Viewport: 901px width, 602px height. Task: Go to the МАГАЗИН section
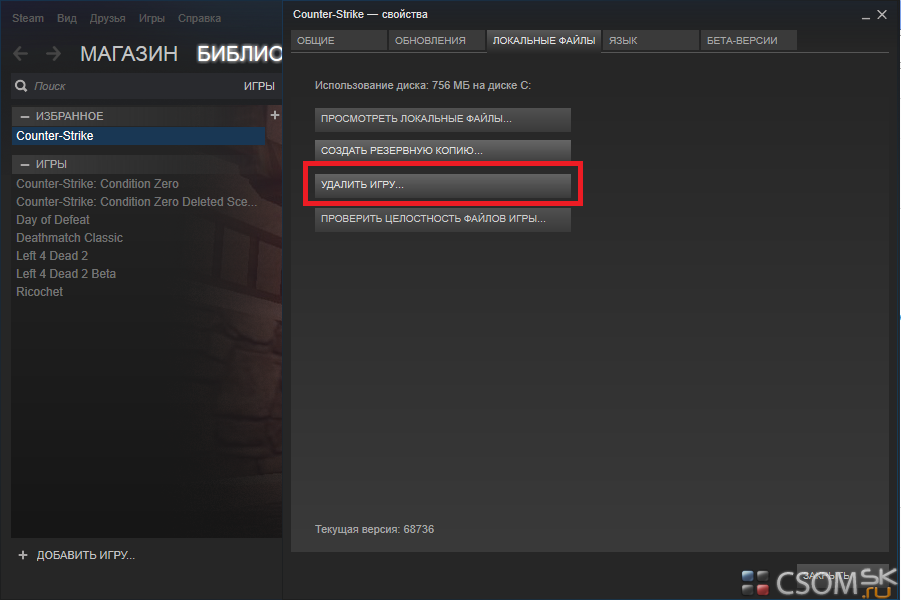coord(129,54)
